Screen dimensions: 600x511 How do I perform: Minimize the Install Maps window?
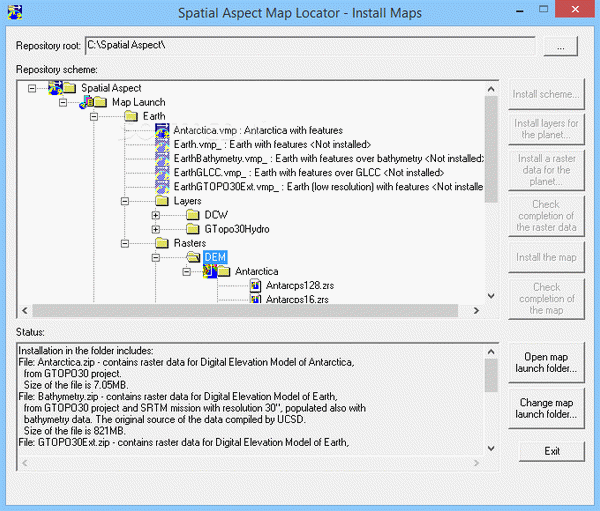click(x=519, y=10)
